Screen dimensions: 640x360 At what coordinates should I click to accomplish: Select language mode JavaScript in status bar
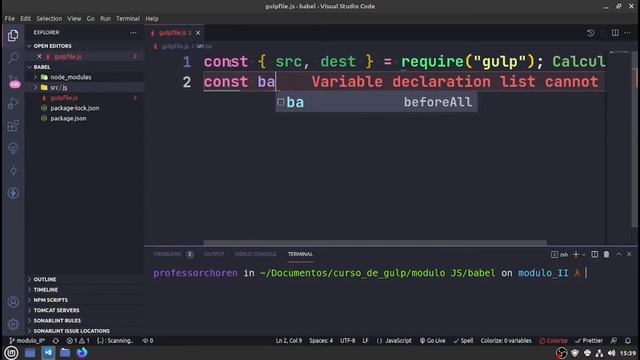[394, 340]
